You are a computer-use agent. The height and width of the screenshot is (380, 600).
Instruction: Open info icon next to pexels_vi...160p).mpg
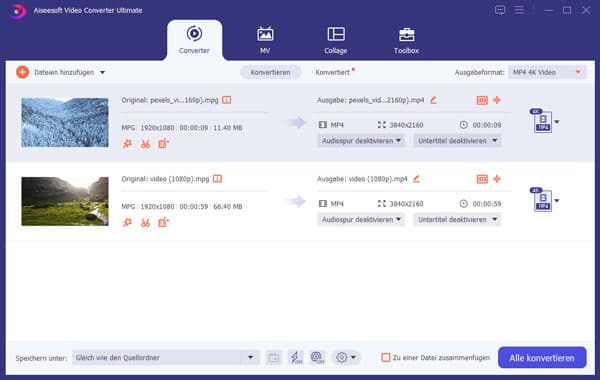[x=227, y=100]
